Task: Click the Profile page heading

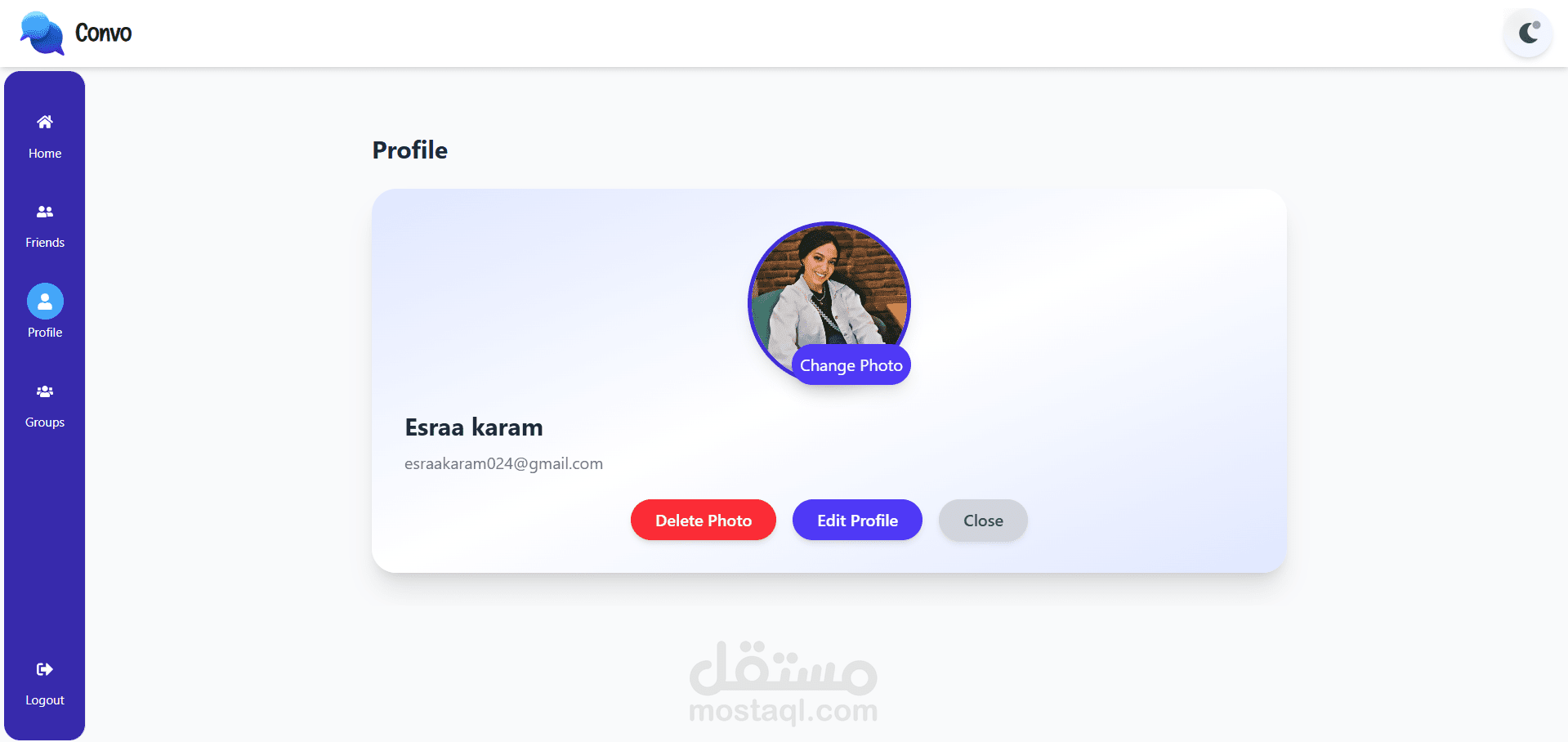Action: coord(410,150)
